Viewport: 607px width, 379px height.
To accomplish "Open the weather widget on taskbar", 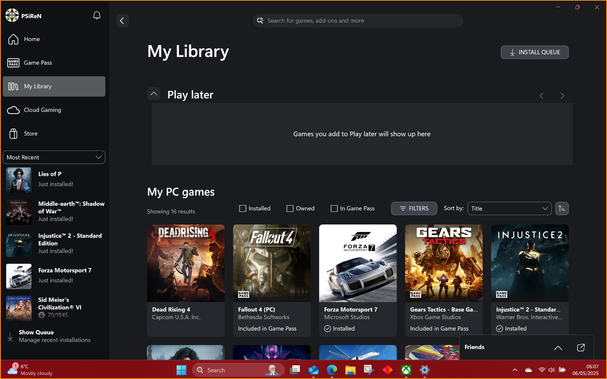I will point(30,370).
